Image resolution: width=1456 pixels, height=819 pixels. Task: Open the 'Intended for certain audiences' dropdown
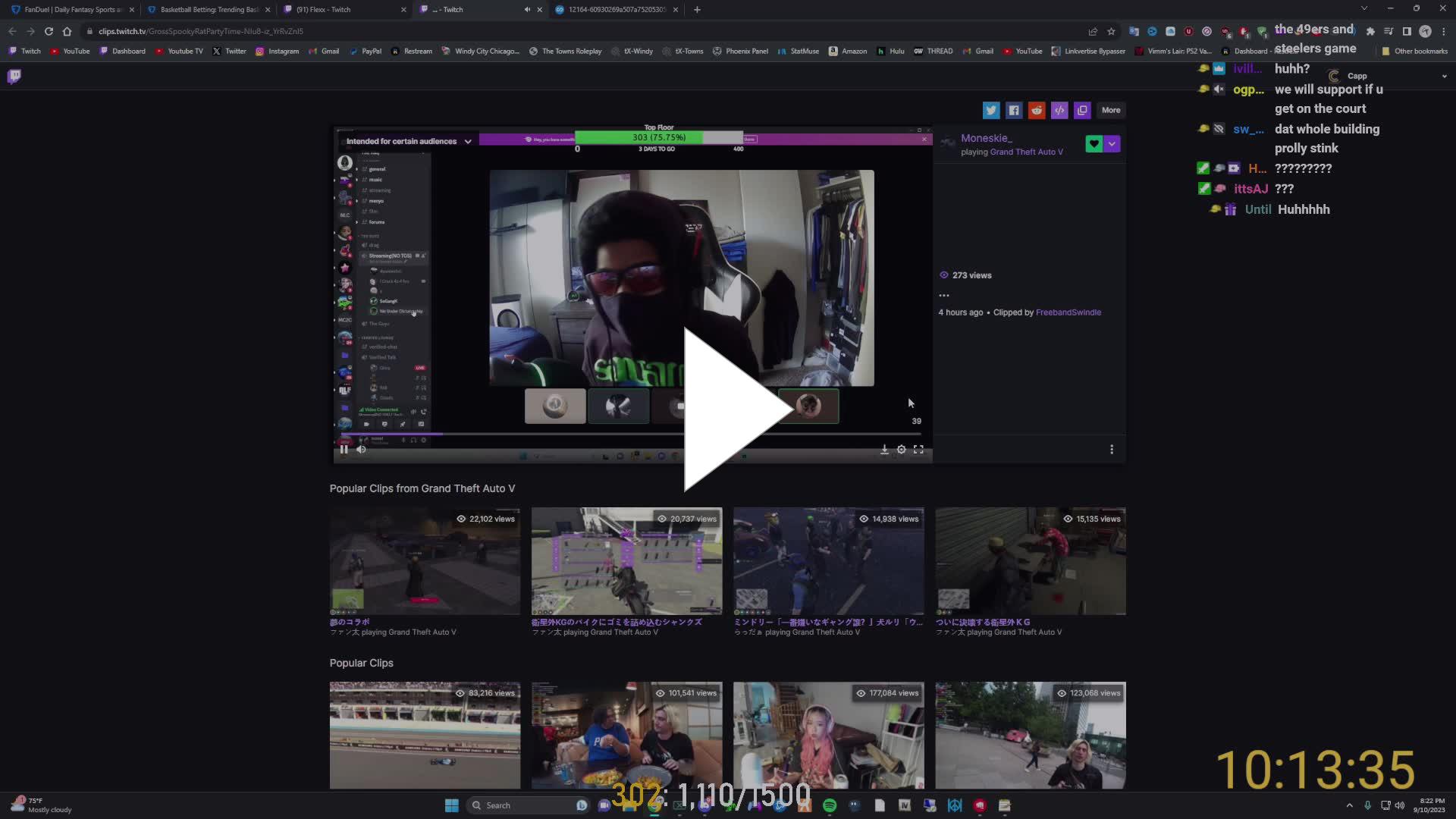468,141
